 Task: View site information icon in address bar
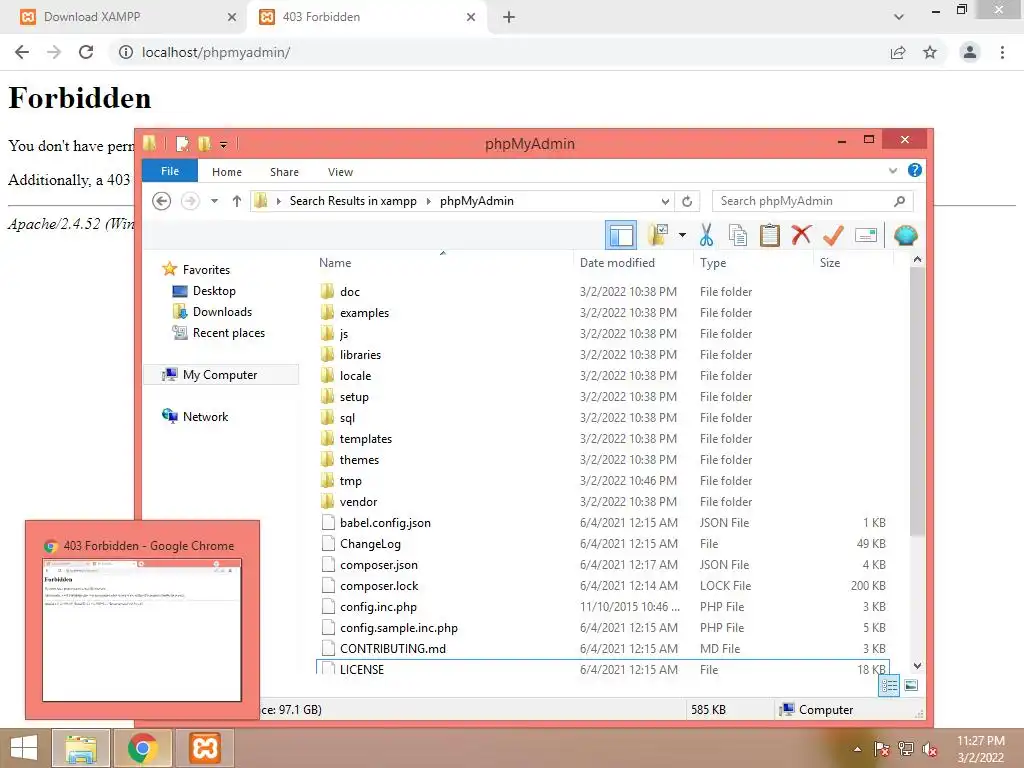(x=125, y=52)
